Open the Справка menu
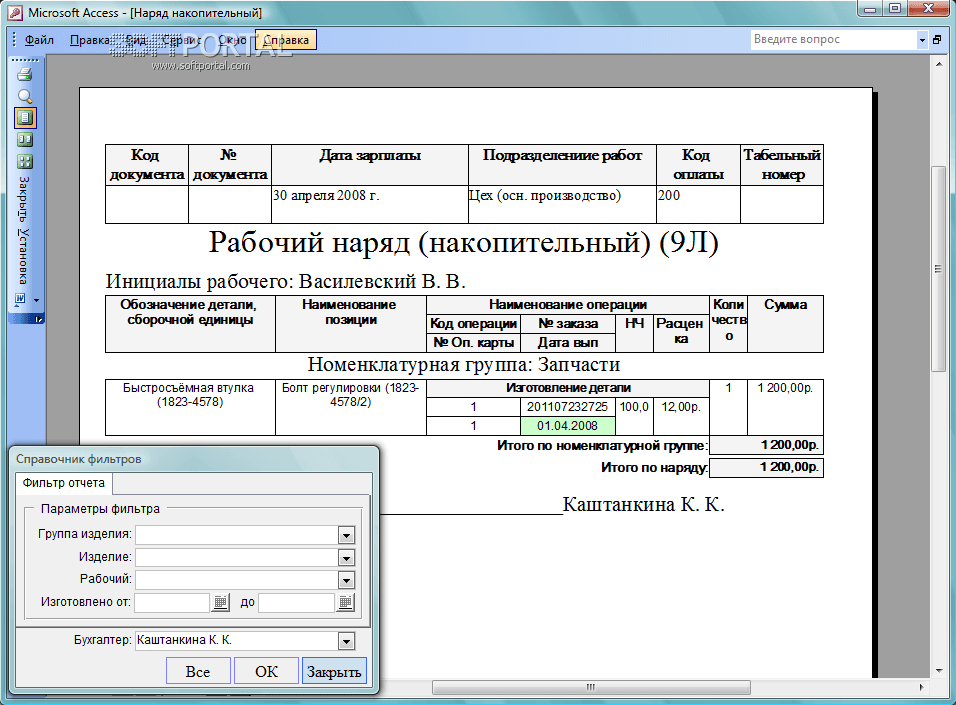Viewport: 956px width, 705px height. [x=286, y=40]
